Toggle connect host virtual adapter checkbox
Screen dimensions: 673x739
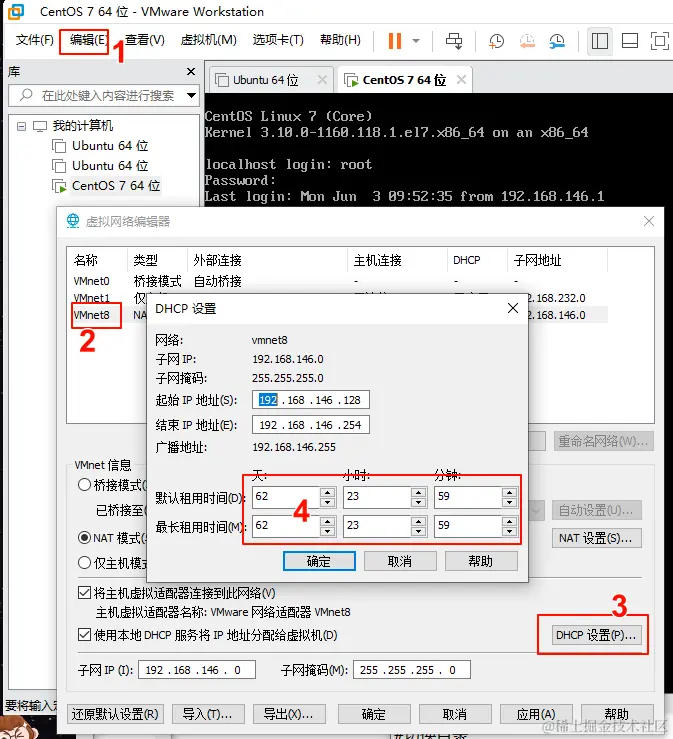click(84, 592)
